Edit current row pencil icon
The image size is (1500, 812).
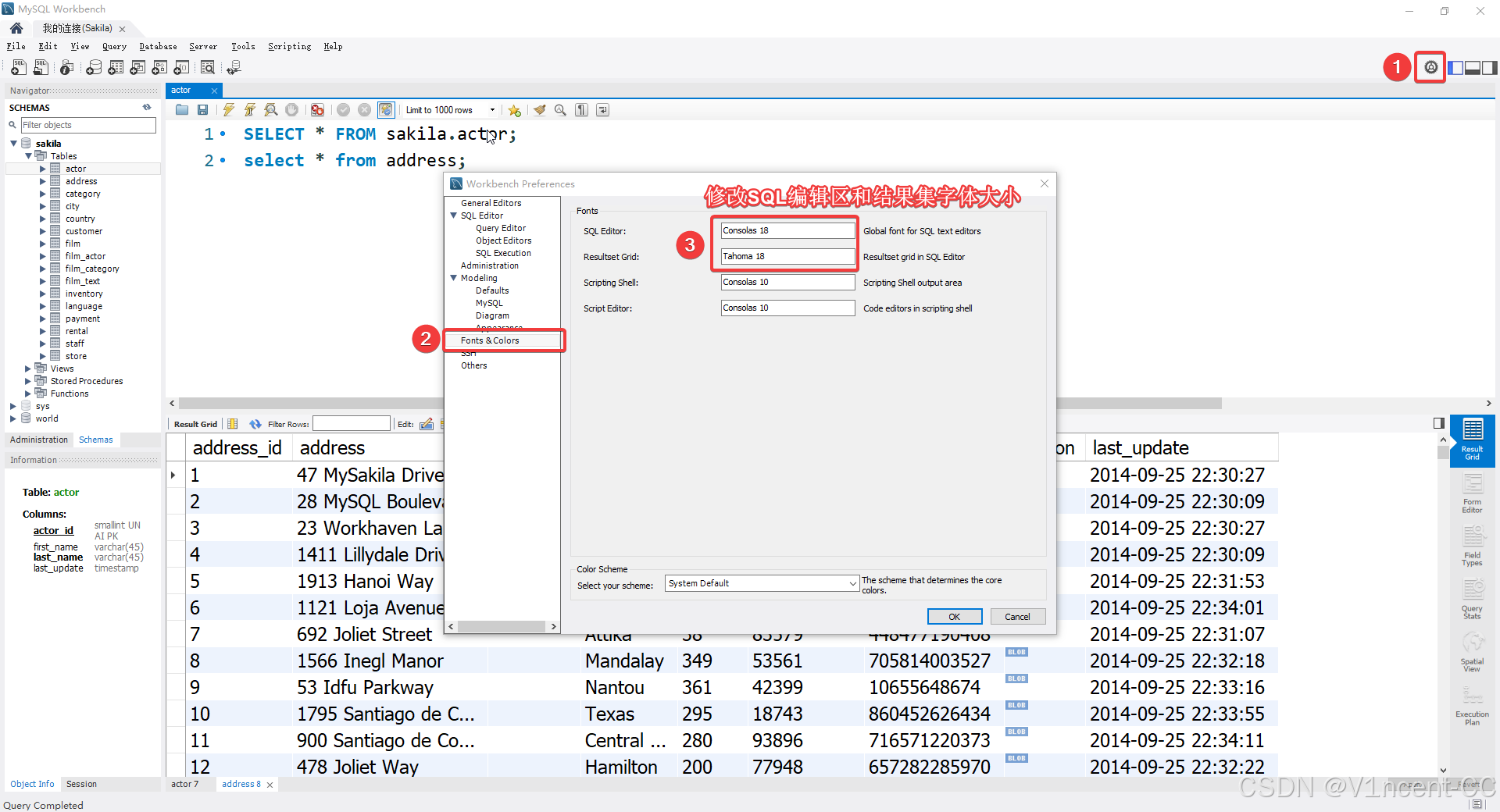(427, 424)
